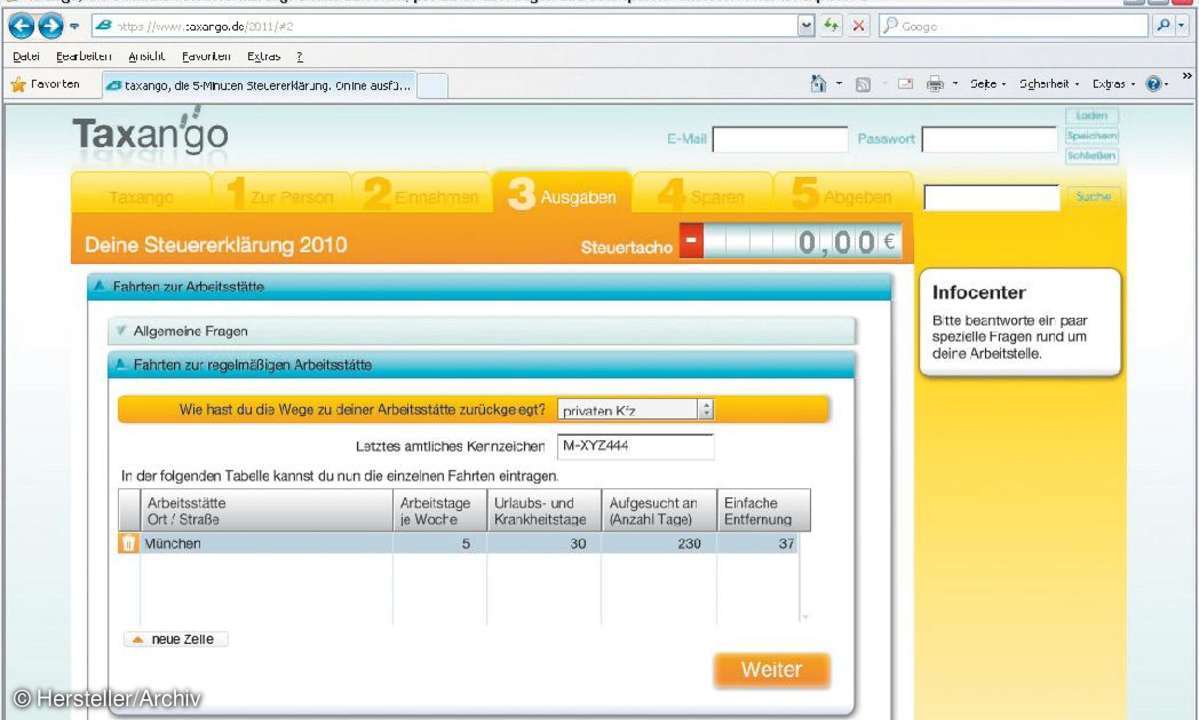Open the printer options dropdown arrow
The height and width of the screenshot is (720, 1199).
954,83
